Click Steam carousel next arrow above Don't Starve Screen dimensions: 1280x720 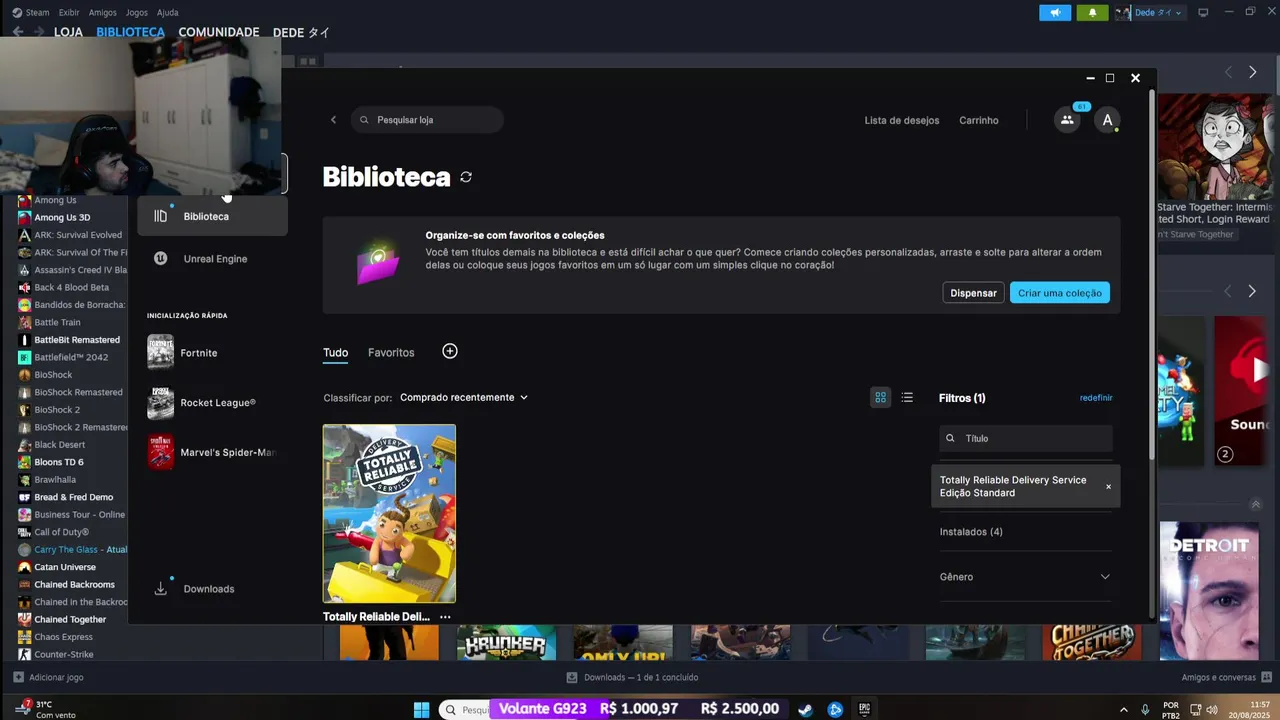[x=1252, y=72]
